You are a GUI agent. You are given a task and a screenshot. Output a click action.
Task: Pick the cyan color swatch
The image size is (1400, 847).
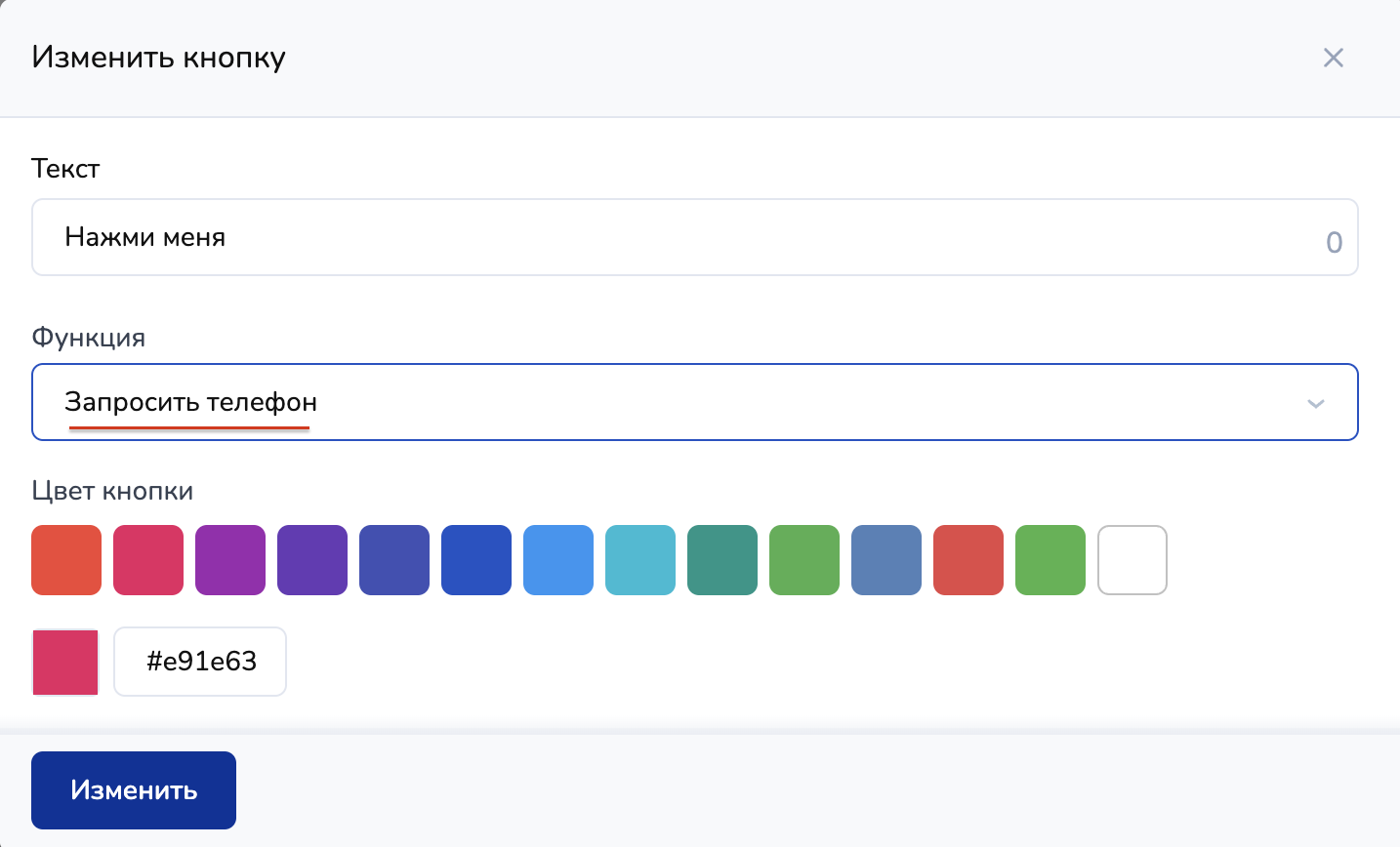coord(640,560)
